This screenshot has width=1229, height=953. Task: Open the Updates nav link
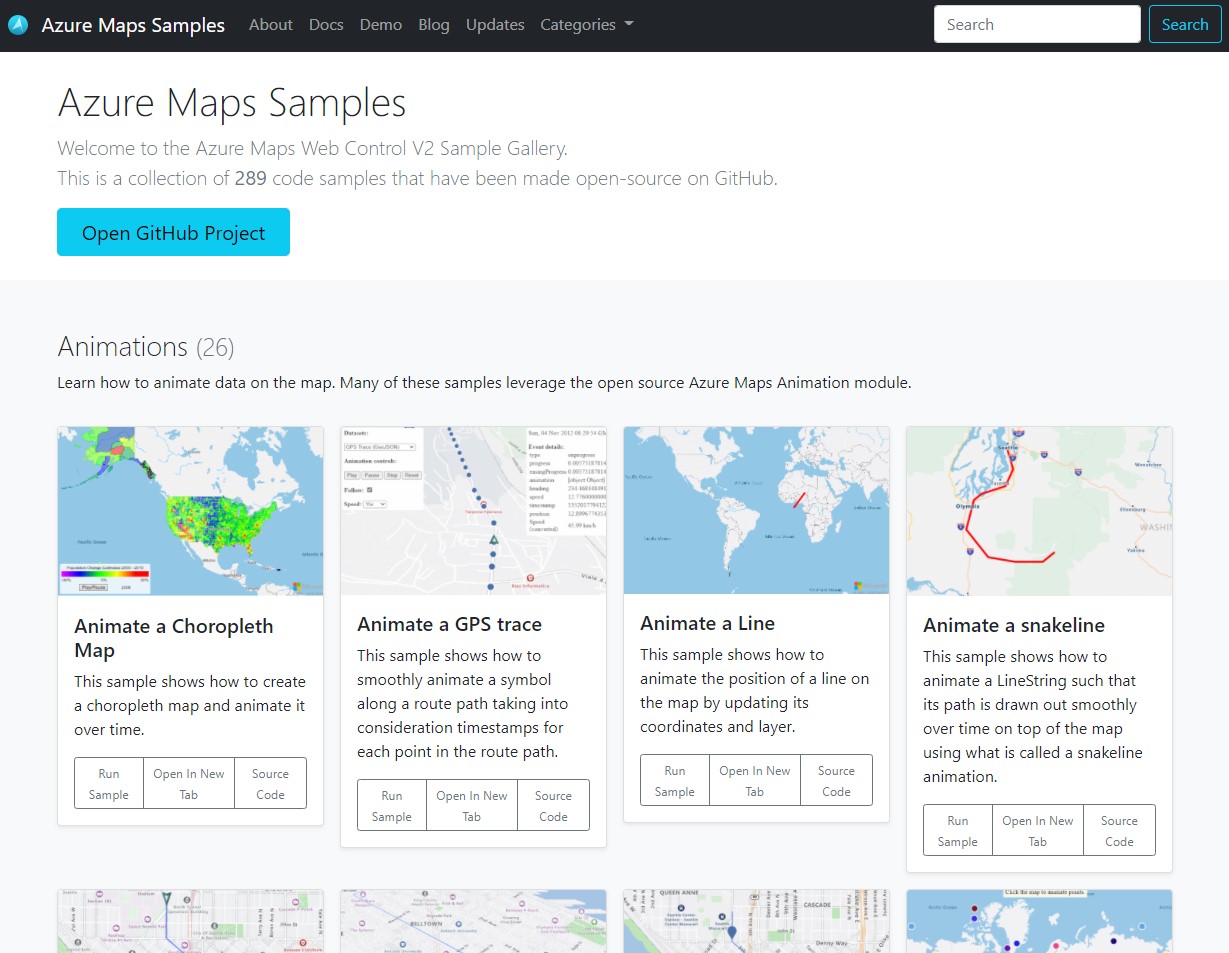point(495,25)
